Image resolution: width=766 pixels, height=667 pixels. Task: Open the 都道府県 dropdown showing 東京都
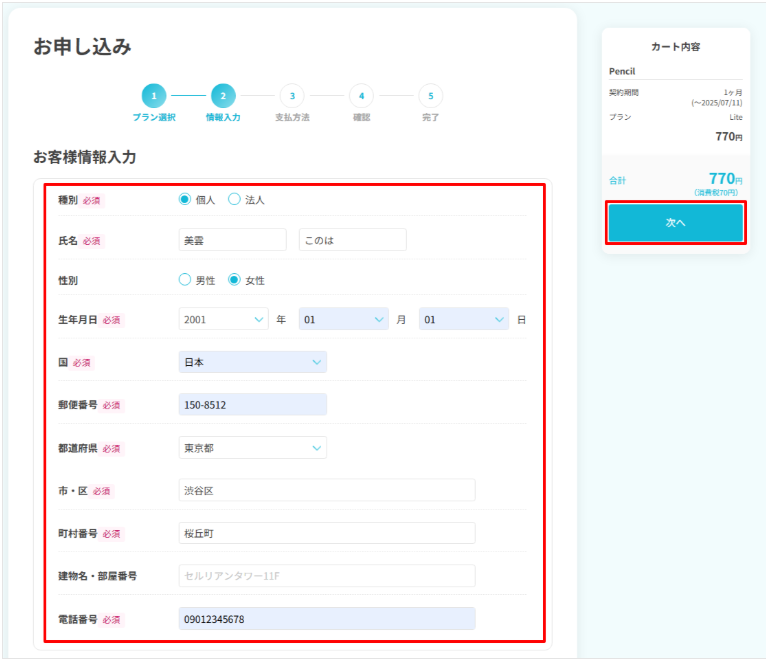point(253,448)
